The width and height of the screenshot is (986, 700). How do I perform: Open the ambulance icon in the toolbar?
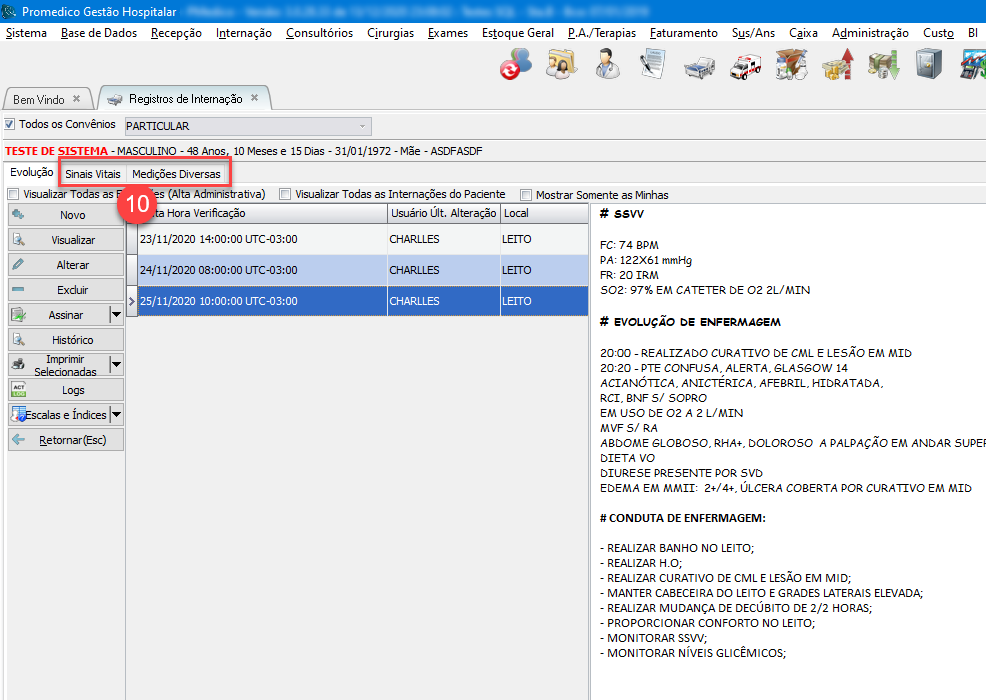coord(746,67)
